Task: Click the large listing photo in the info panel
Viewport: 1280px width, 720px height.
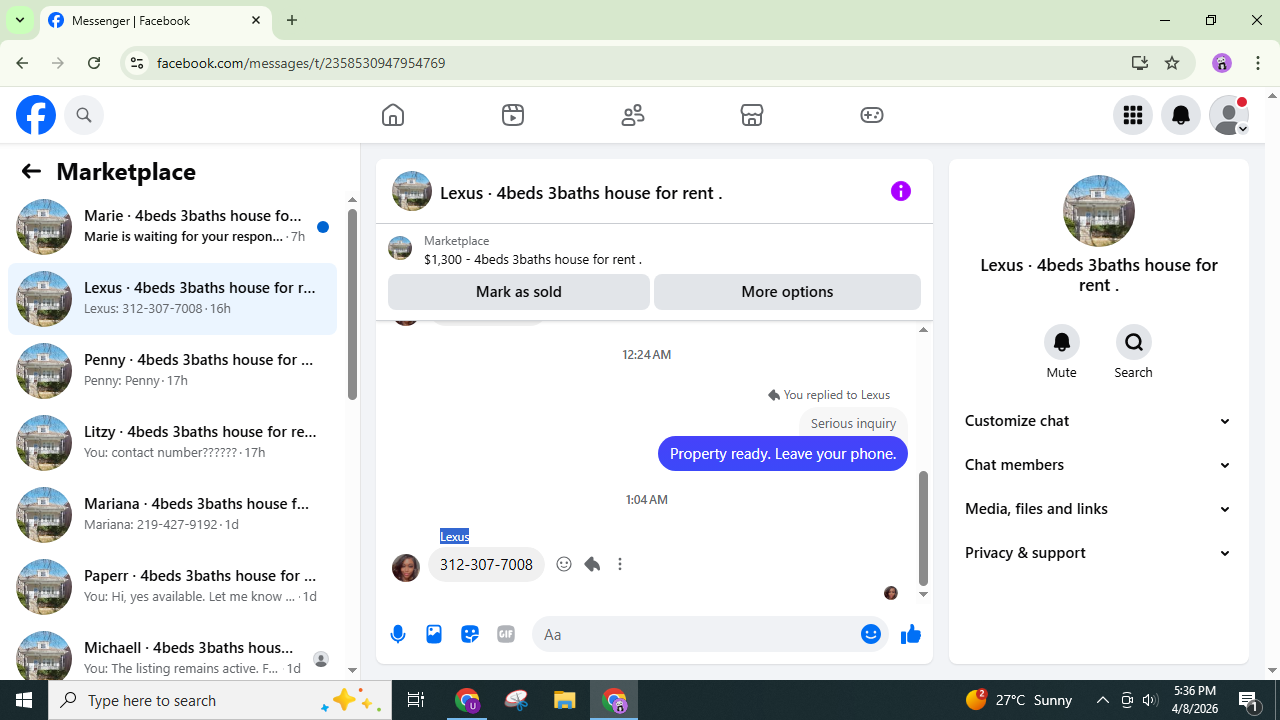Action: [1099, 211]
